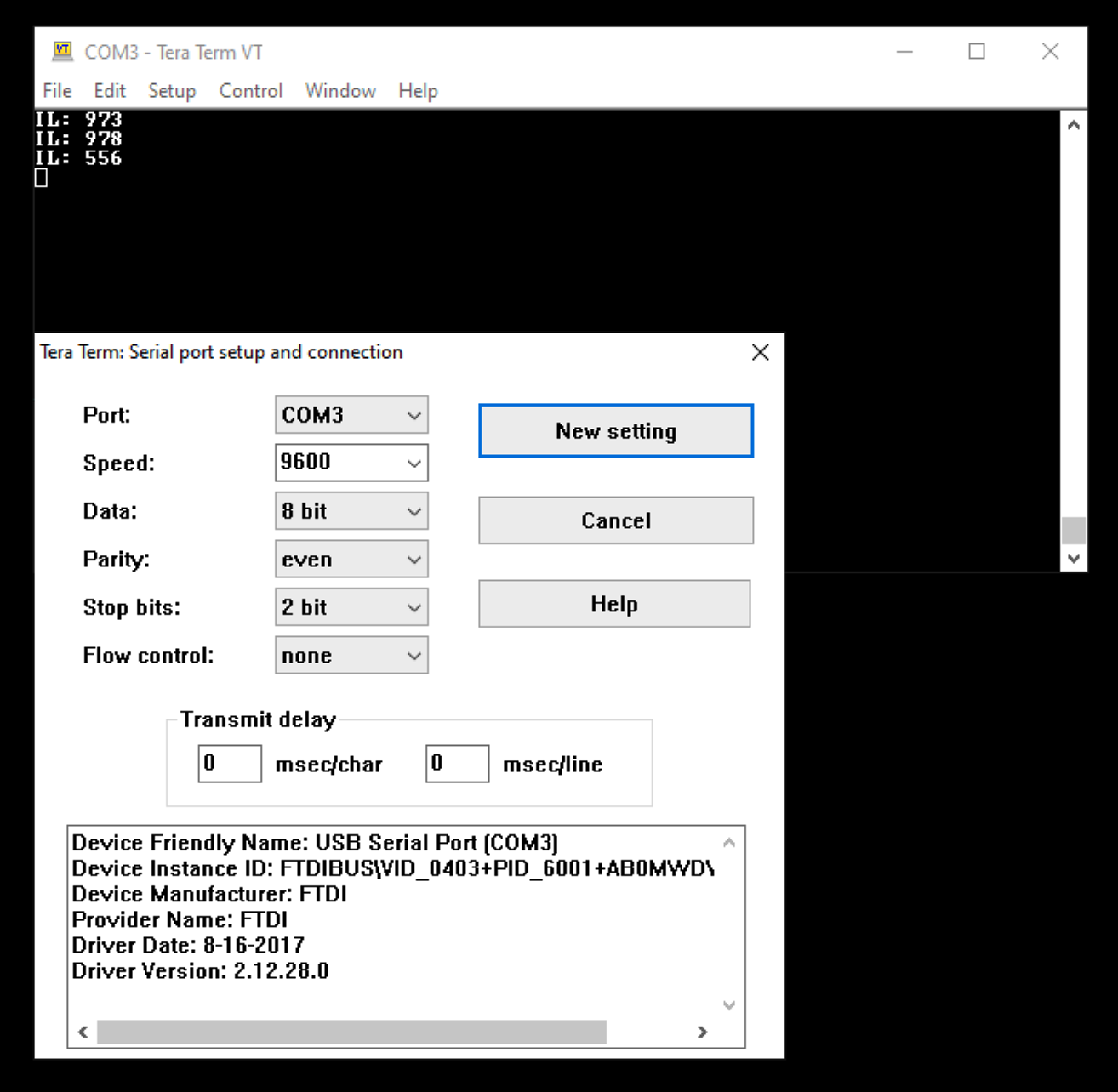
Task: Click the device info horizontal scrollbar thumb
Action: [x=351, y=1032]
